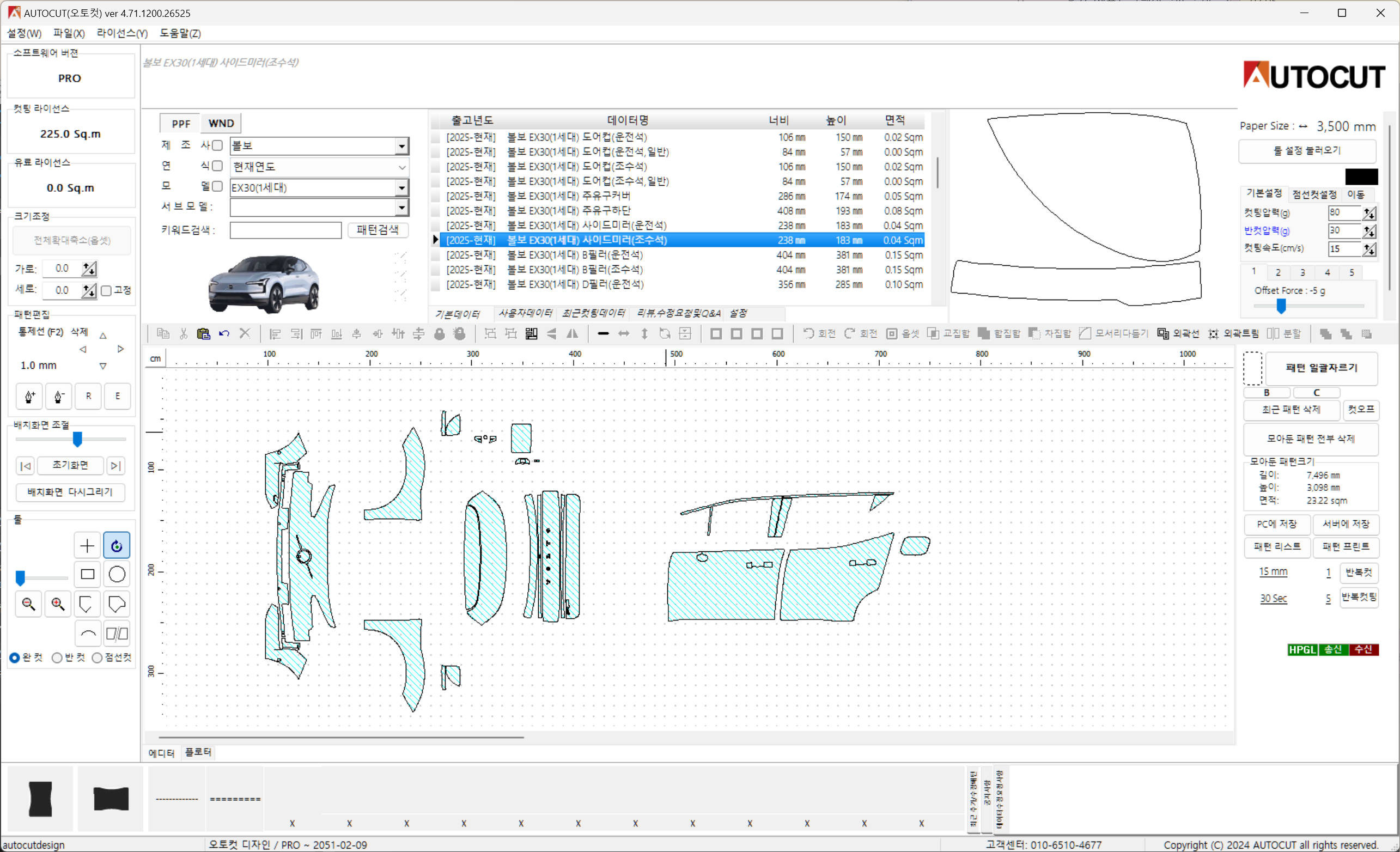Open the 현재연도 year dropdown
The image size is (1400, 852).
401,167
